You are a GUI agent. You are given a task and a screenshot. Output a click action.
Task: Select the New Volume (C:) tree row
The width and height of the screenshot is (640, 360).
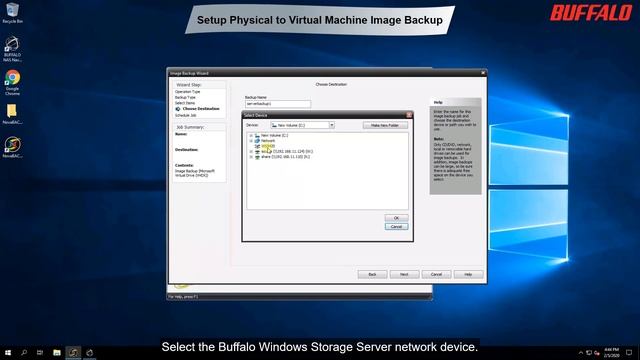pos(274,136)
